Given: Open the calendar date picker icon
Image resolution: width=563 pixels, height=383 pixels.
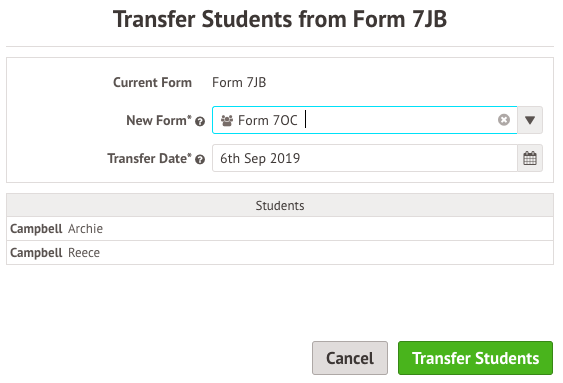Looking at the screenshot, I should pos(530,158).
